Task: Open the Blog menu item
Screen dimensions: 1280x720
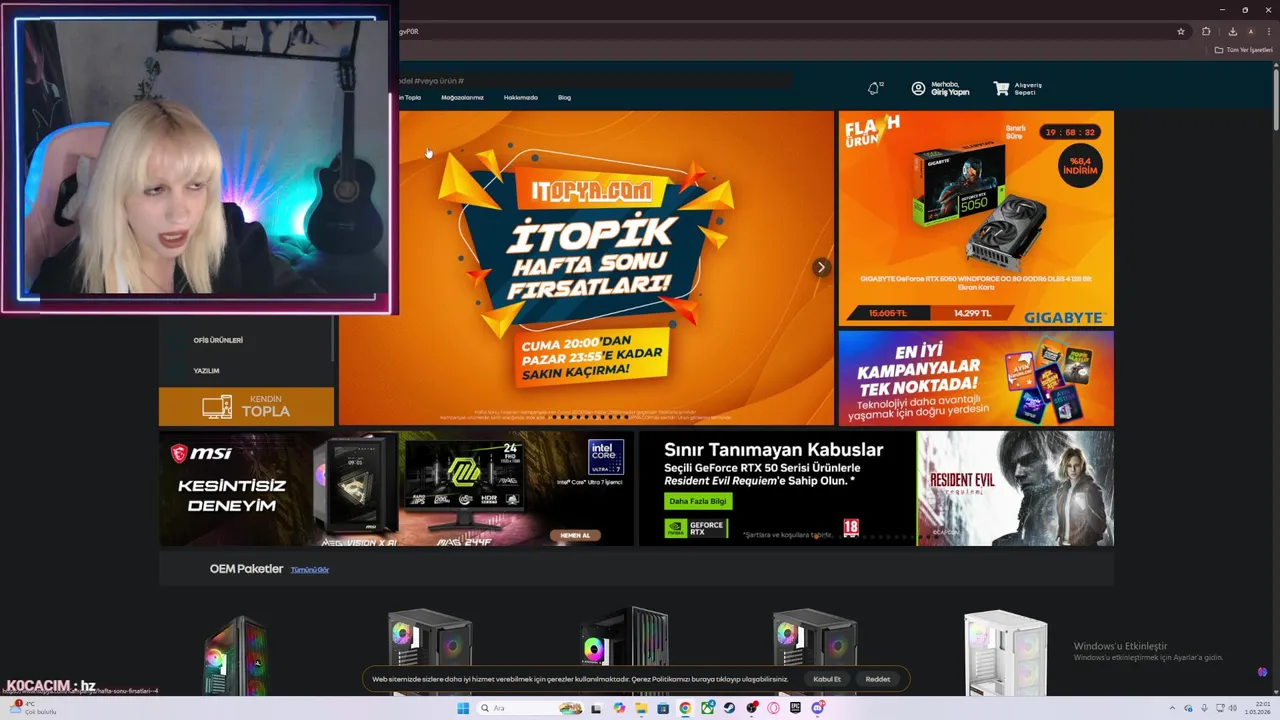Action: click(x=564, y=98)
